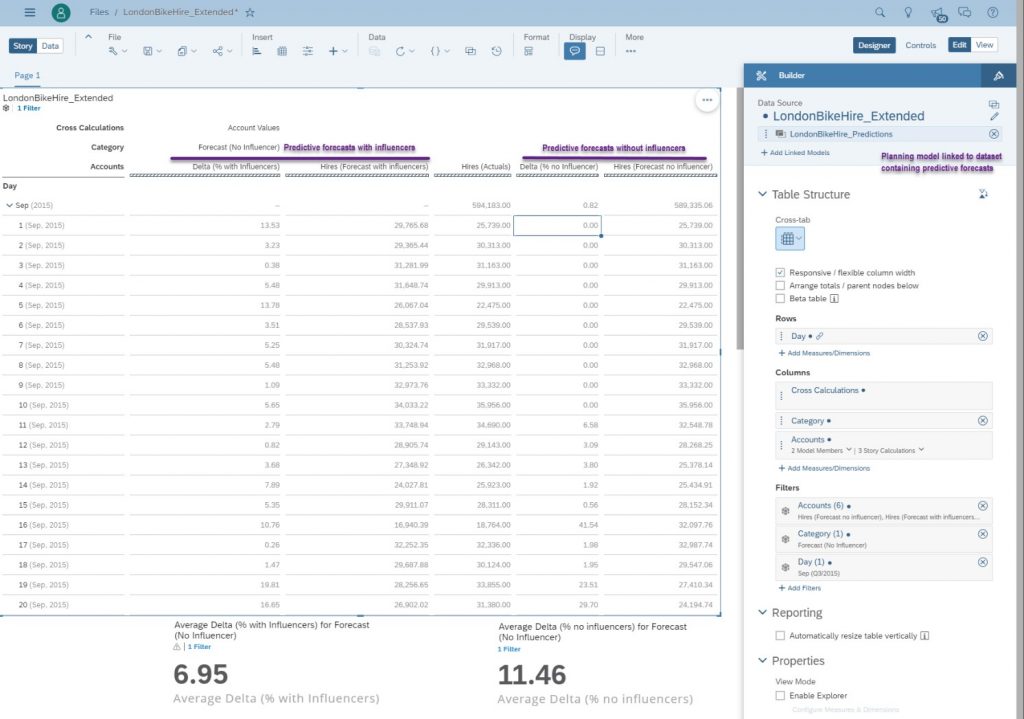Click the link dimensions icon under Data

[x=470, y=51]
